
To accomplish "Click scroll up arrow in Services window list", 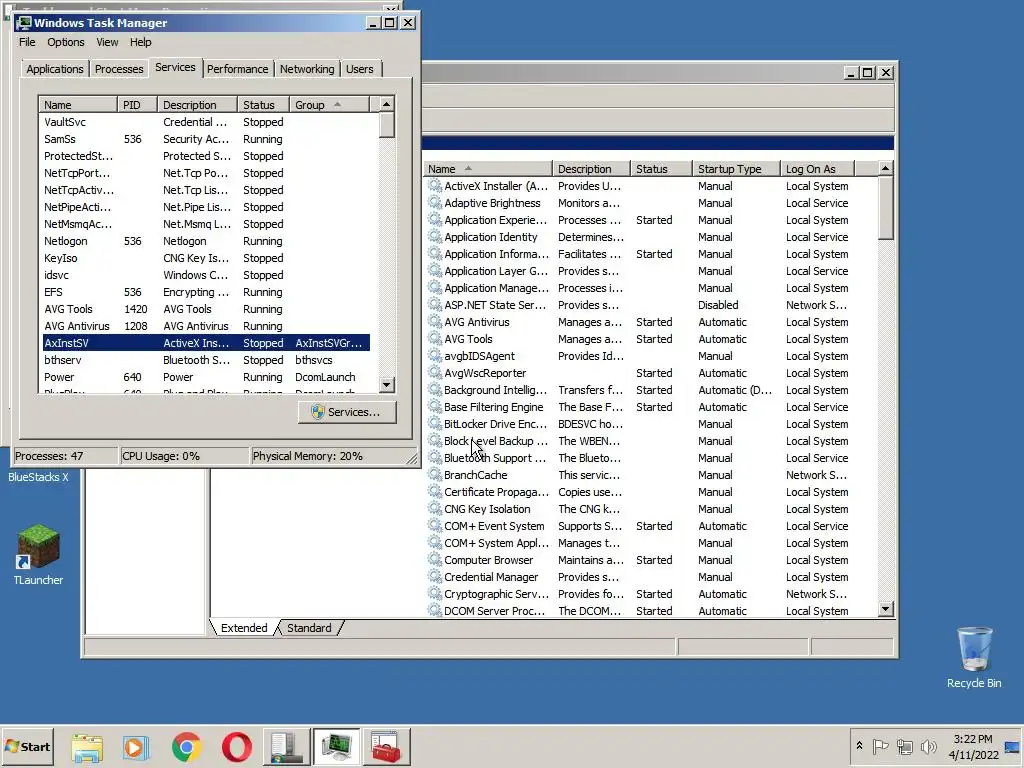I will [886, 168].
